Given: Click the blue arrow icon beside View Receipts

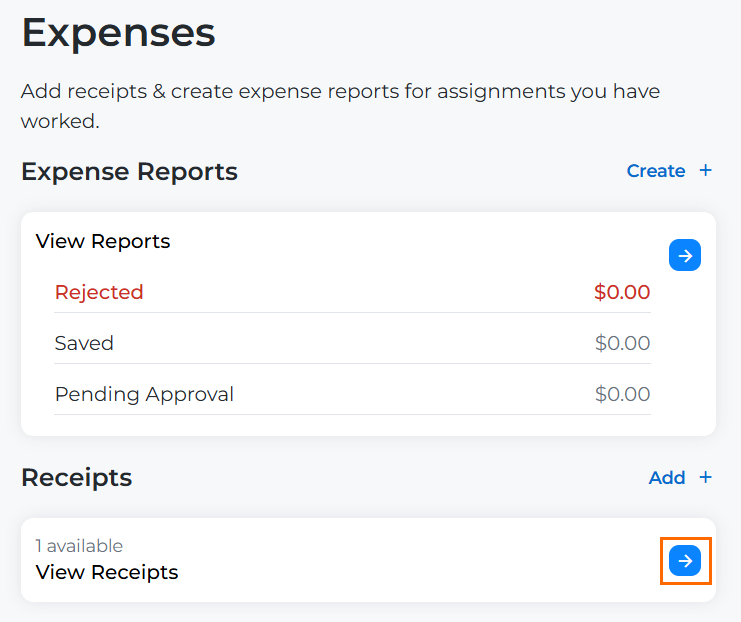Looking at the screenshot, I should point(684,561).
